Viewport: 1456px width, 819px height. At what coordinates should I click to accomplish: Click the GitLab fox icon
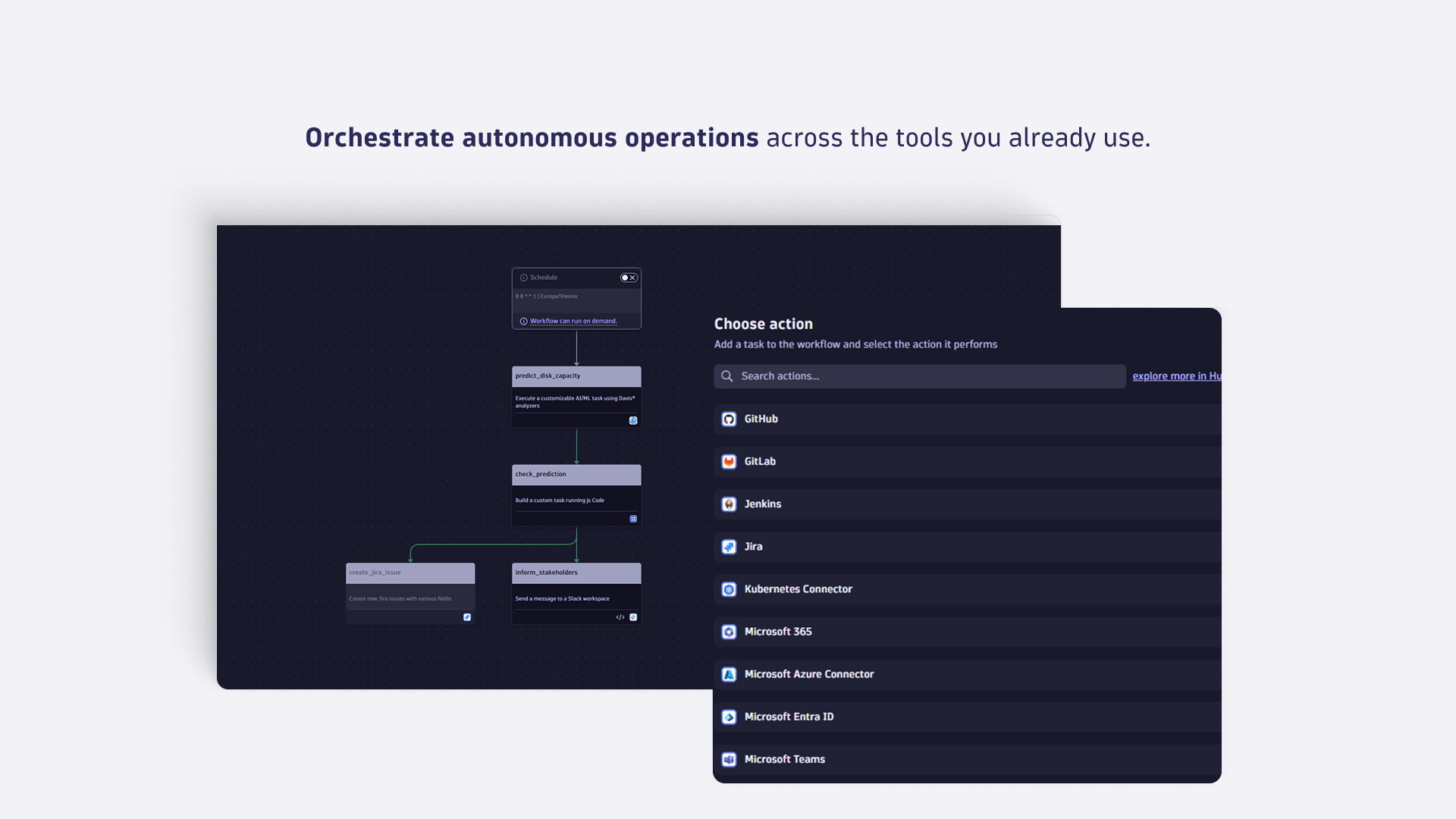[729, 461]
